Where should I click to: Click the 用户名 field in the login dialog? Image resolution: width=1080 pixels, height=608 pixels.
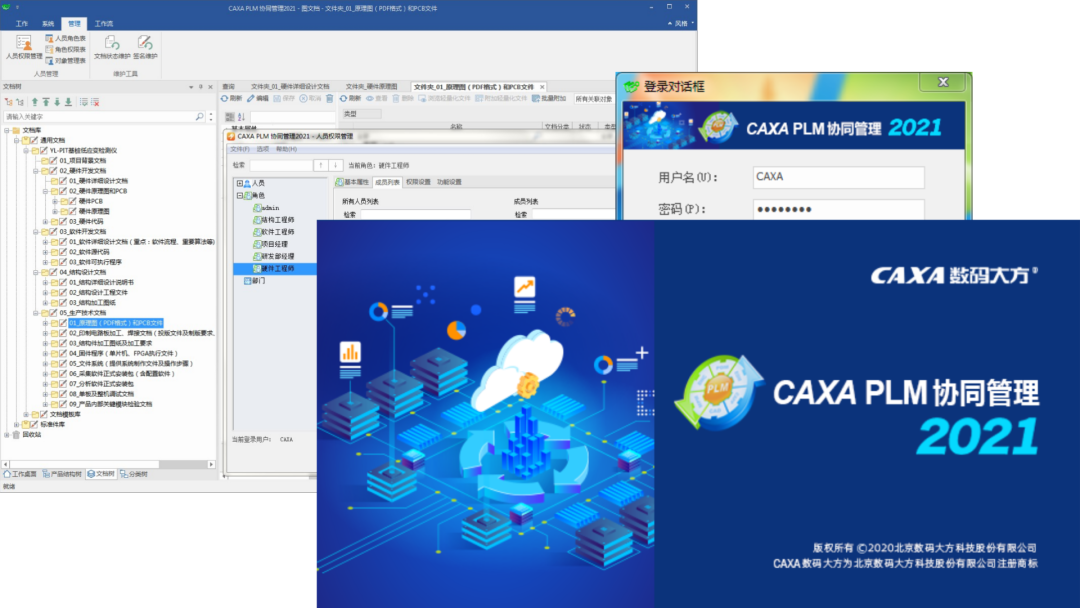pos(838,177)
